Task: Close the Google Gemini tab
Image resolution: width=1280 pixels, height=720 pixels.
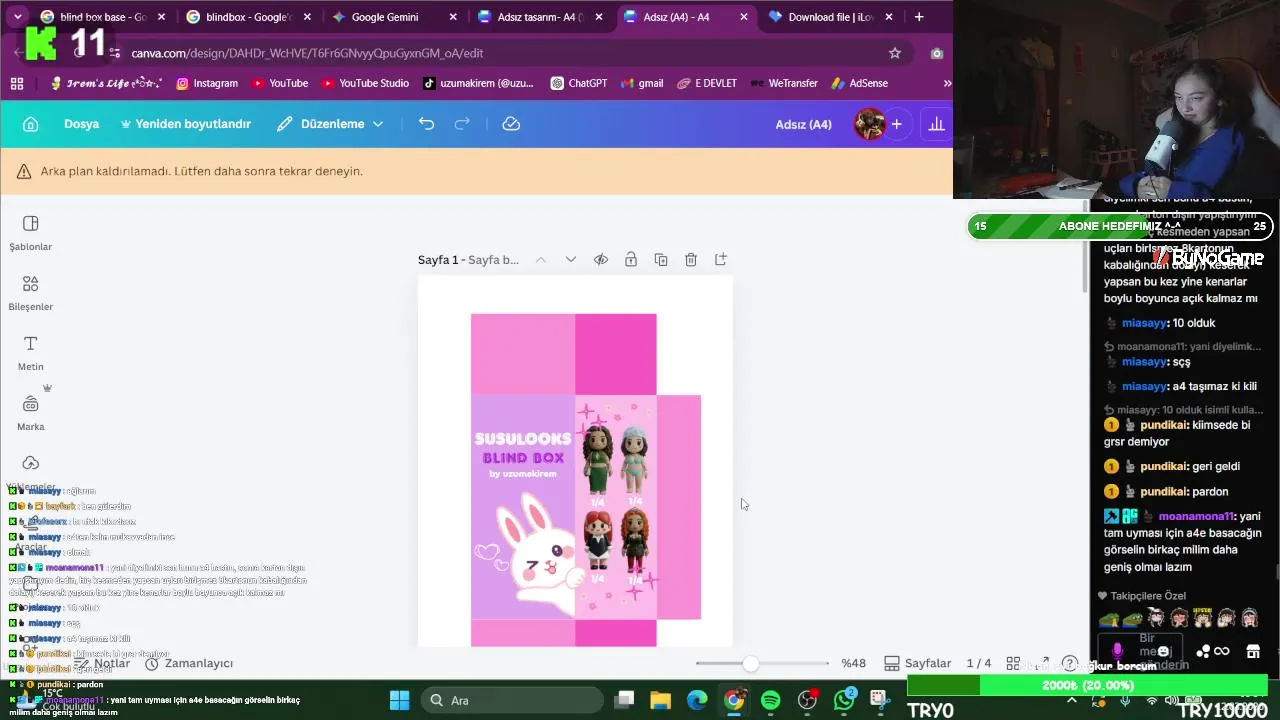Action: click(x=453, y=17)
